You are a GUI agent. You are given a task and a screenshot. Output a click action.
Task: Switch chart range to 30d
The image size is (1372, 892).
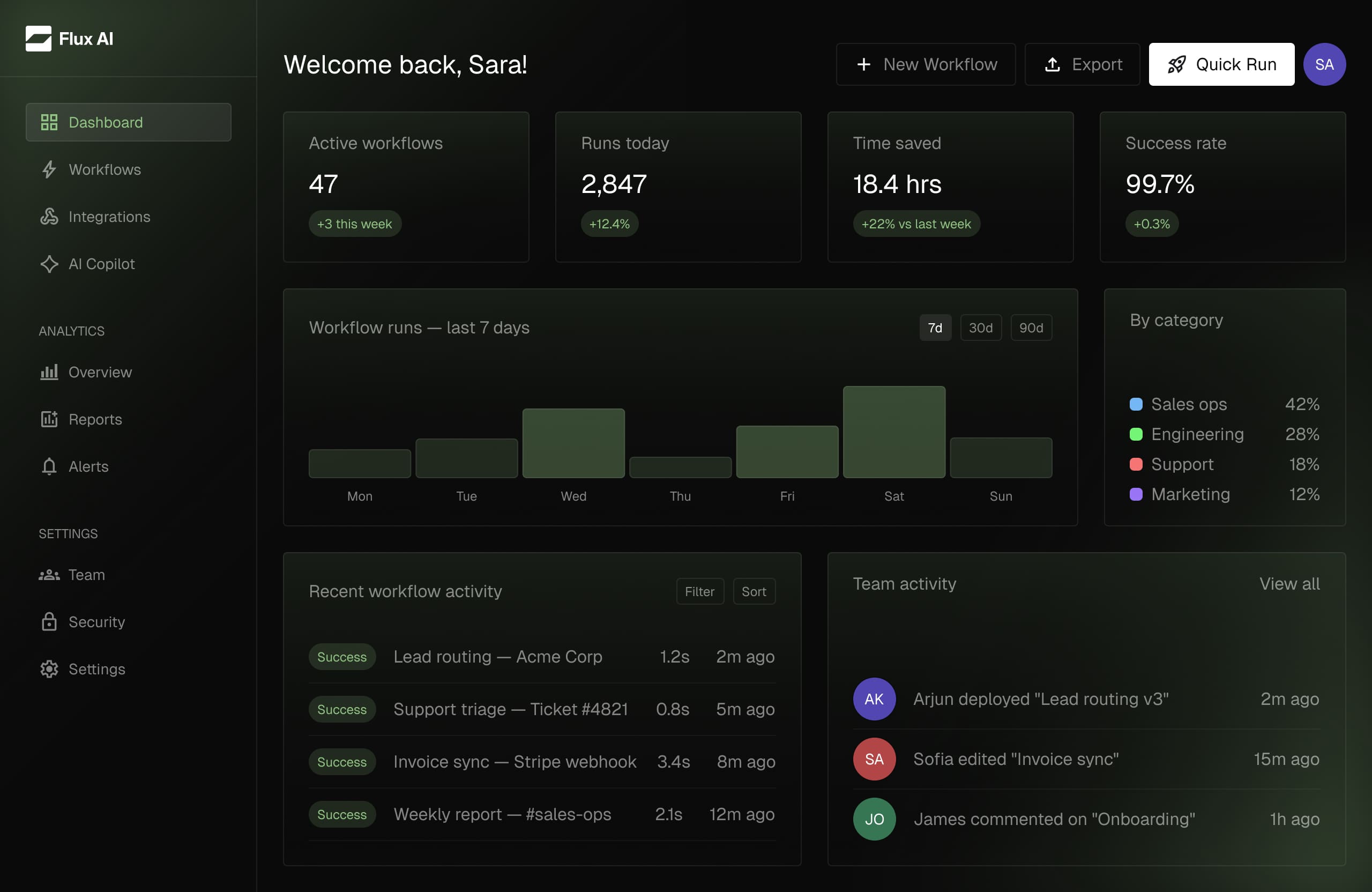click(981, 328)
